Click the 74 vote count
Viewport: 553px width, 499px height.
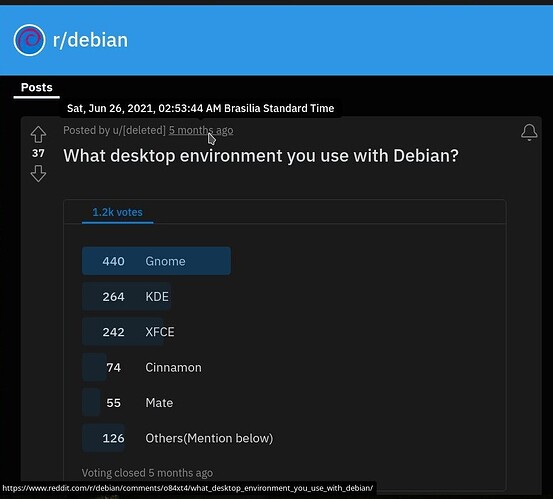pos(114,367)
